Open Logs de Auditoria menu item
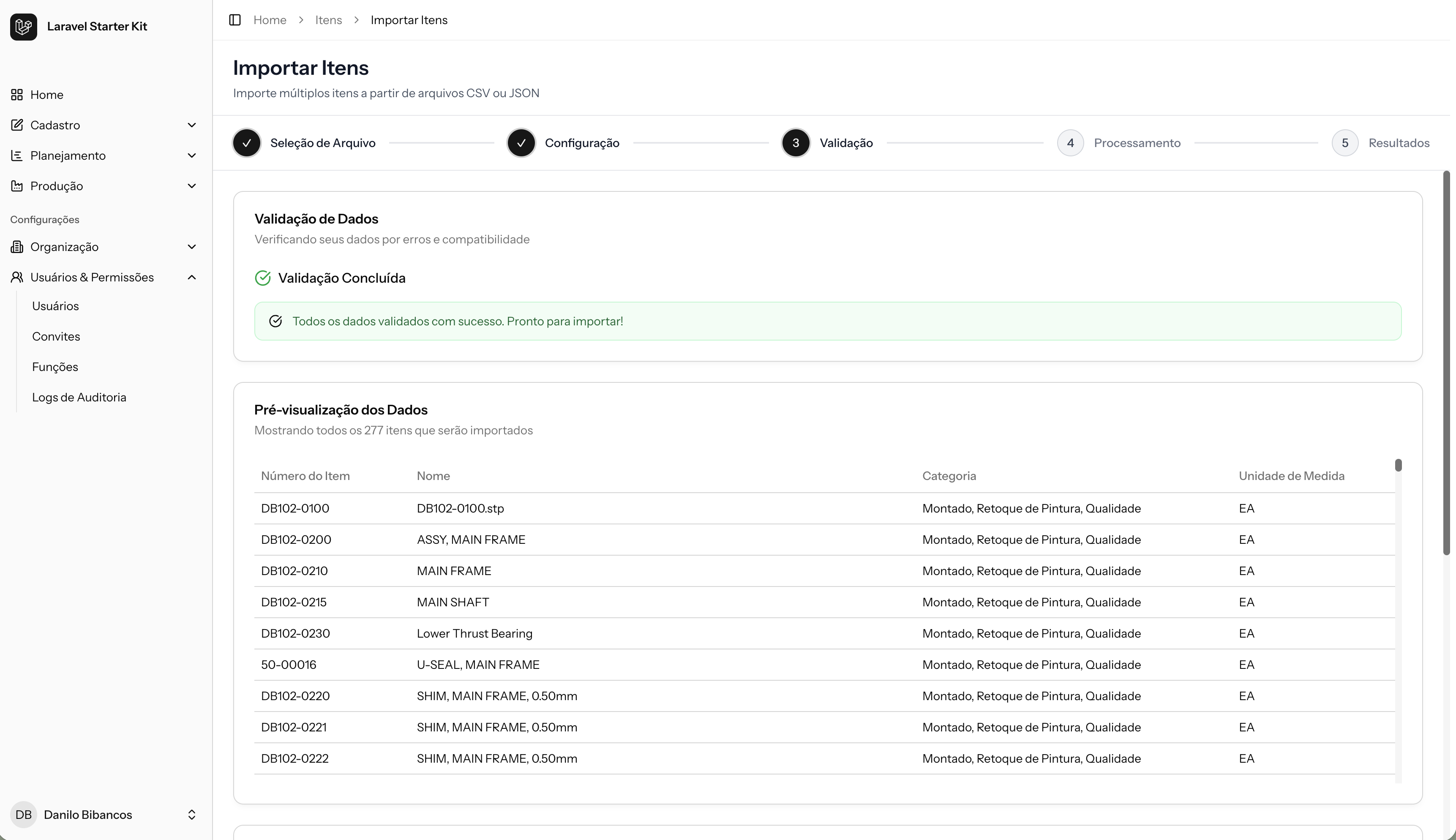The image size is (1456, 840). click(79, 398)
